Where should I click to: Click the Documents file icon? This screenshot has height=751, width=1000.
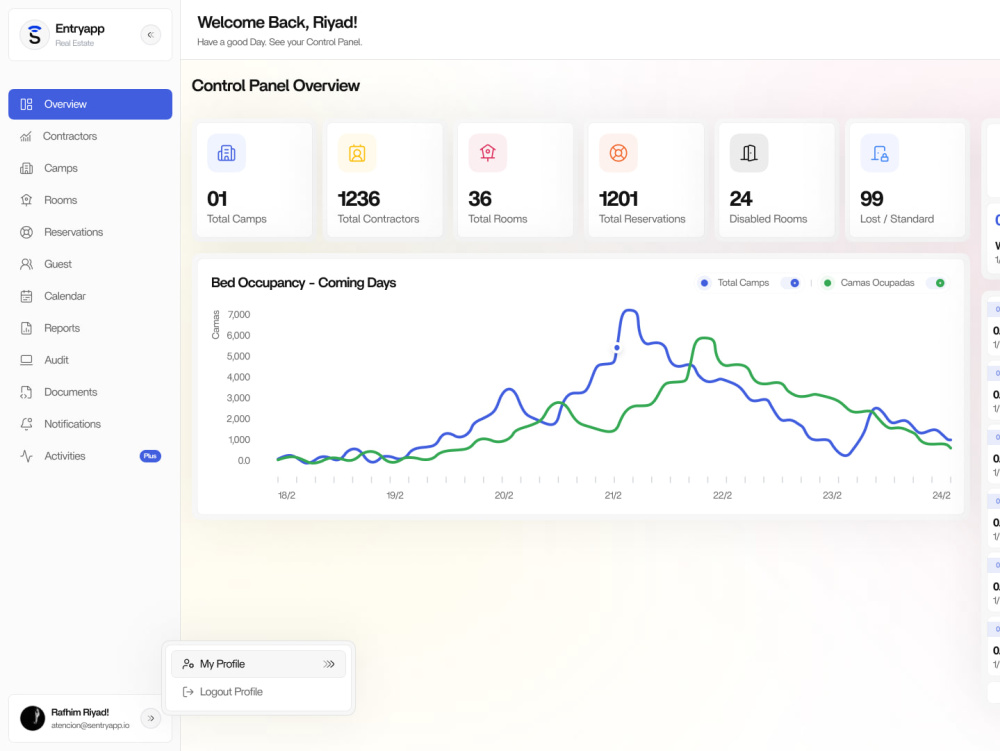pyautogui.click(x=26, y=392)
